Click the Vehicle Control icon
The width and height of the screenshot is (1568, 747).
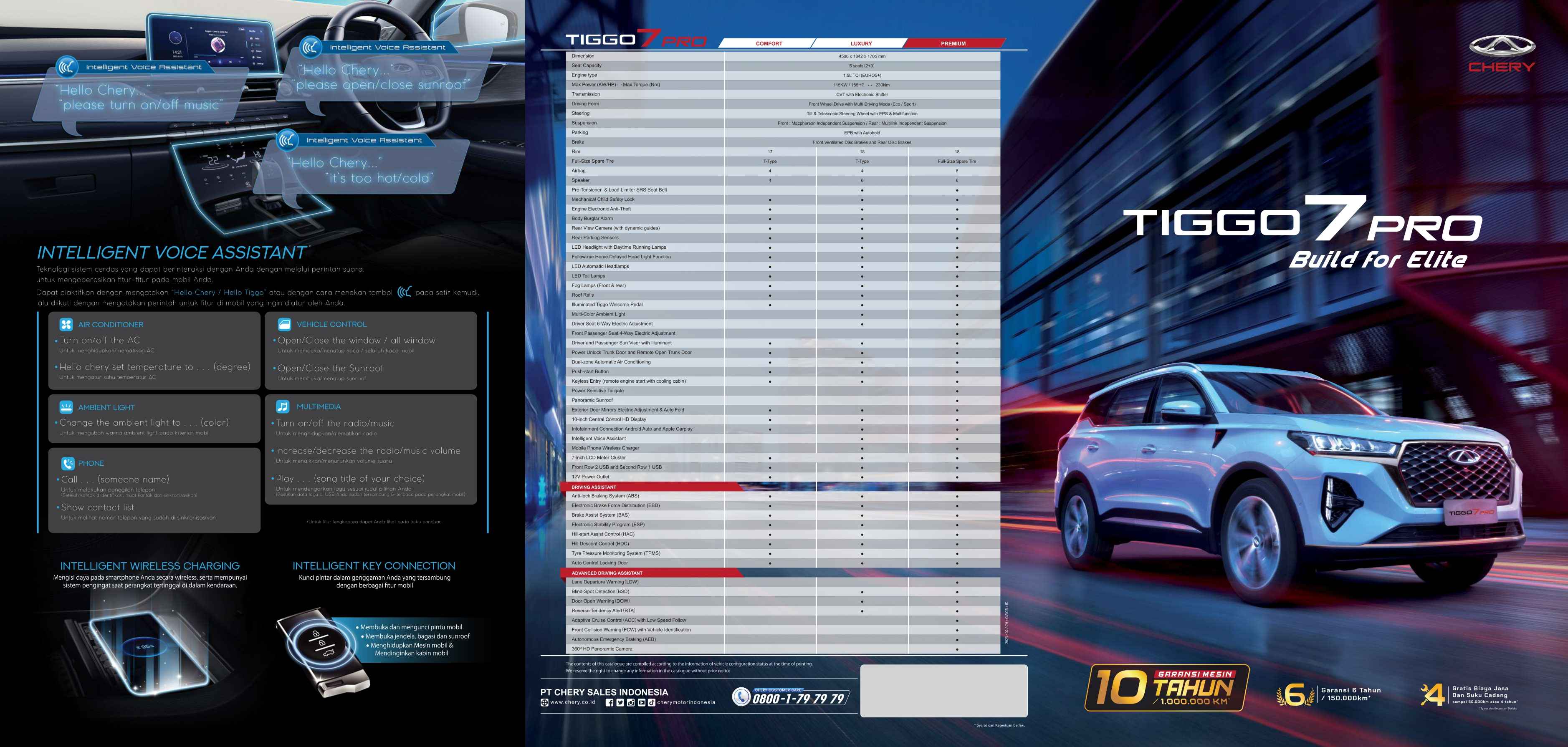(x=284, y=324)
